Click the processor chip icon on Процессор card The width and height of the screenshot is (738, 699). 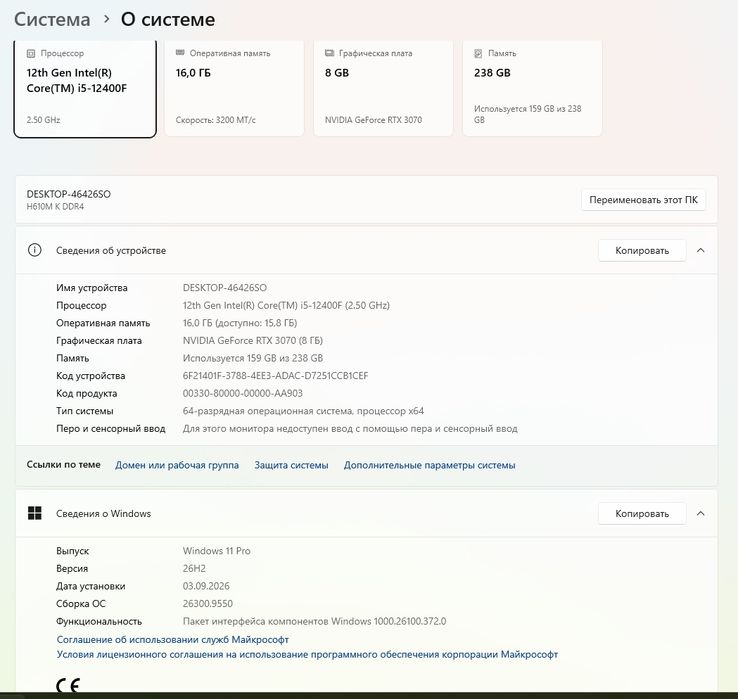click(x=31, y=54)
